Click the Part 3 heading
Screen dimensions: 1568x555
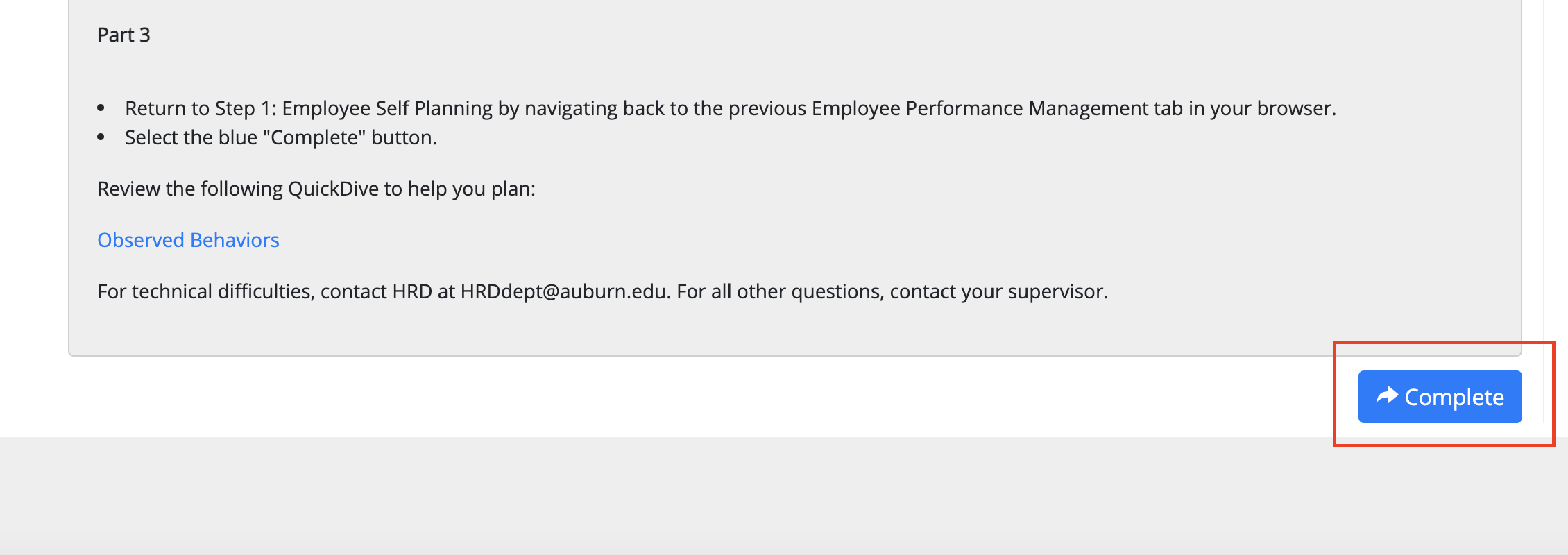(123, 35)
